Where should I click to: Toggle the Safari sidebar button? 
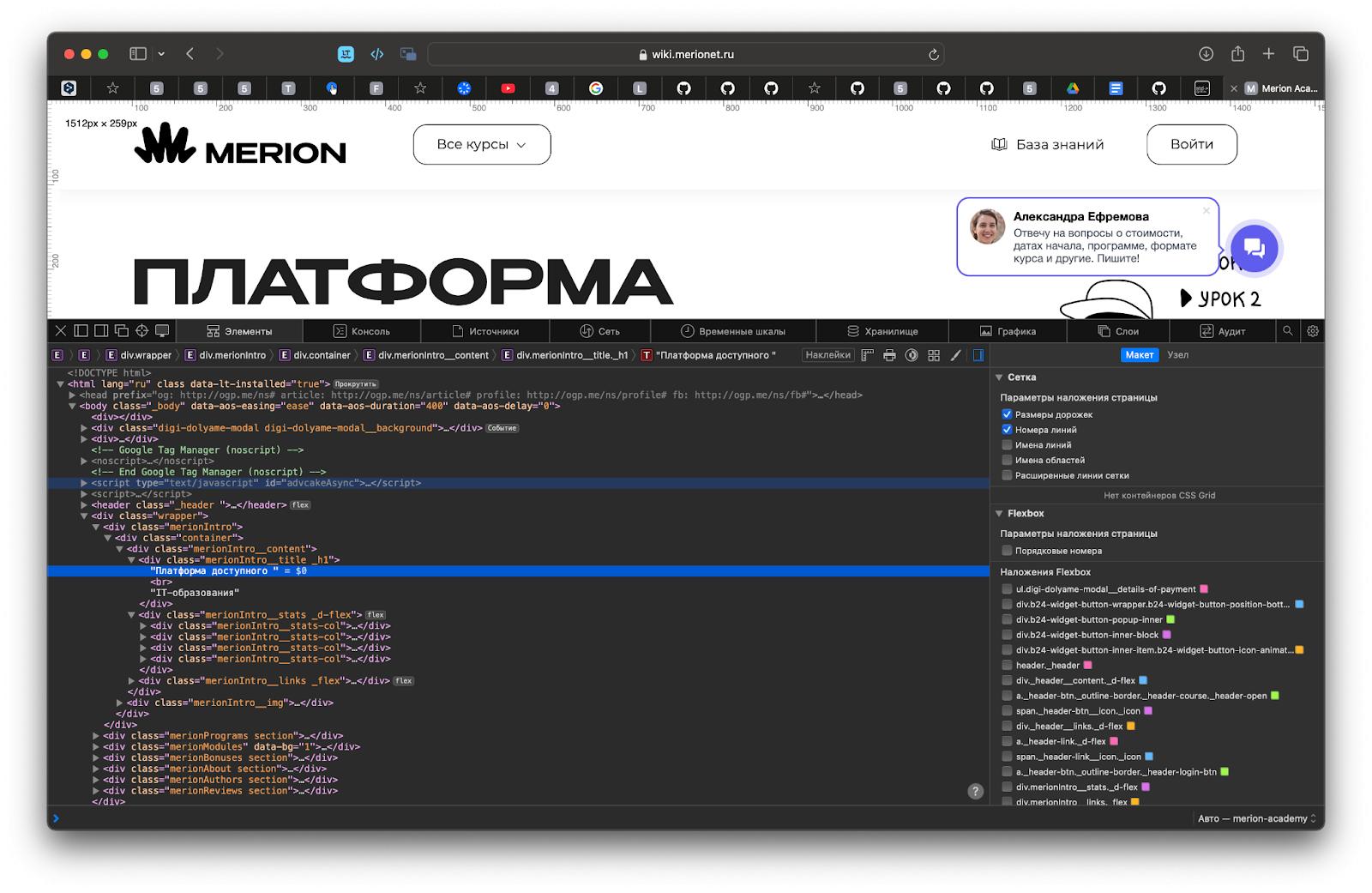(x=137, y=54)
